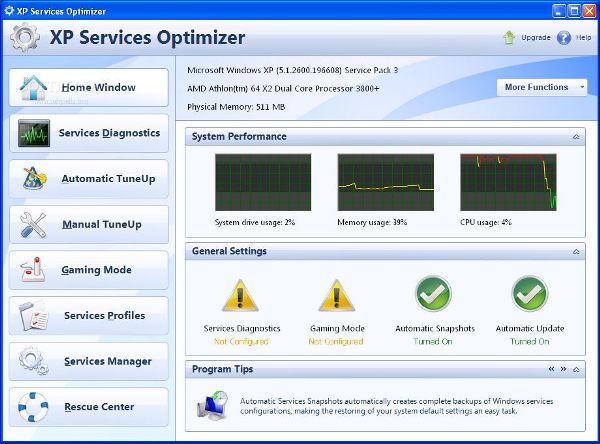Click Gaming Mode Not Configured status
This screenshot has height=444, width=600.
pyautogui.click(x=336, y=341)
